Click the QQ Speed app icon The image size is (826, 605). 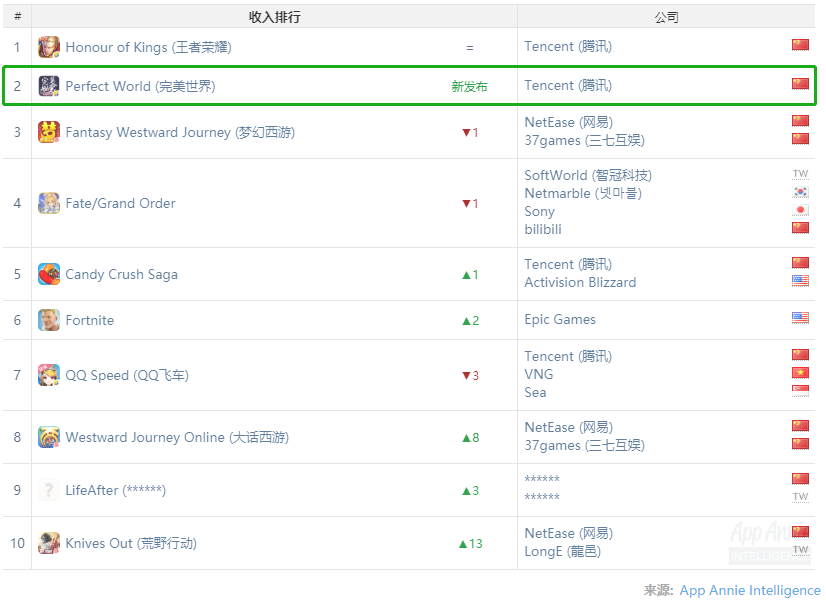coord(49,375)
